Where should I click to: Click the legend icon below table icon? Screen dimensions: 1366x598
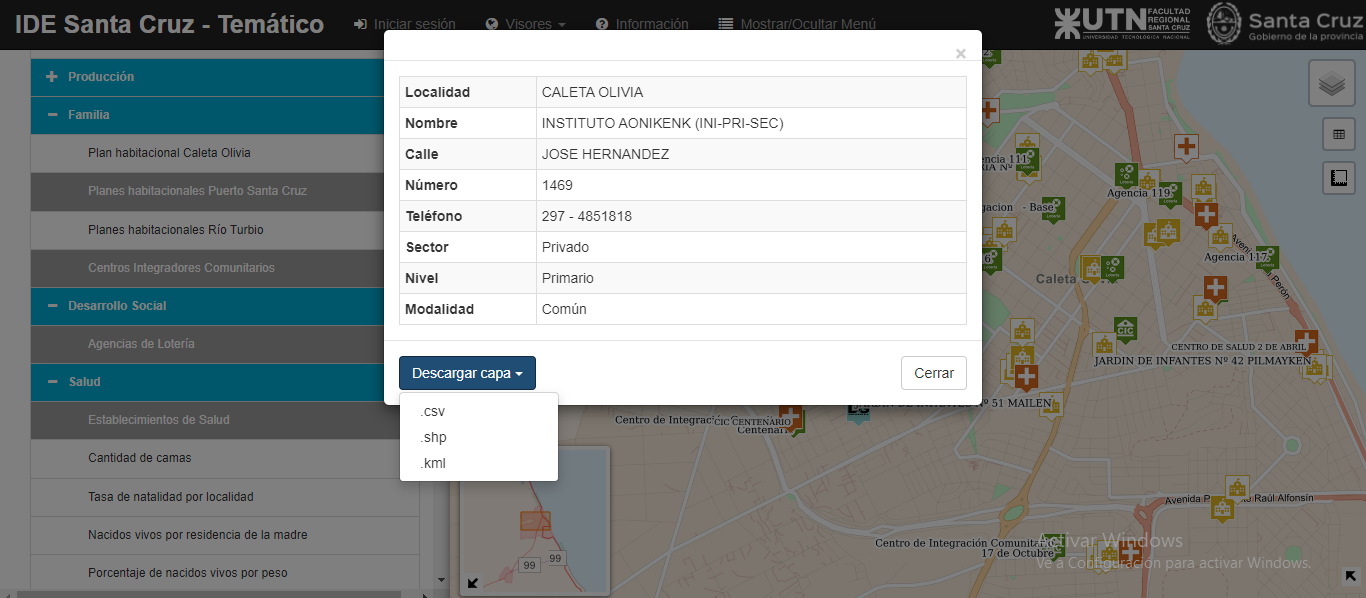tap(1338, 178)
